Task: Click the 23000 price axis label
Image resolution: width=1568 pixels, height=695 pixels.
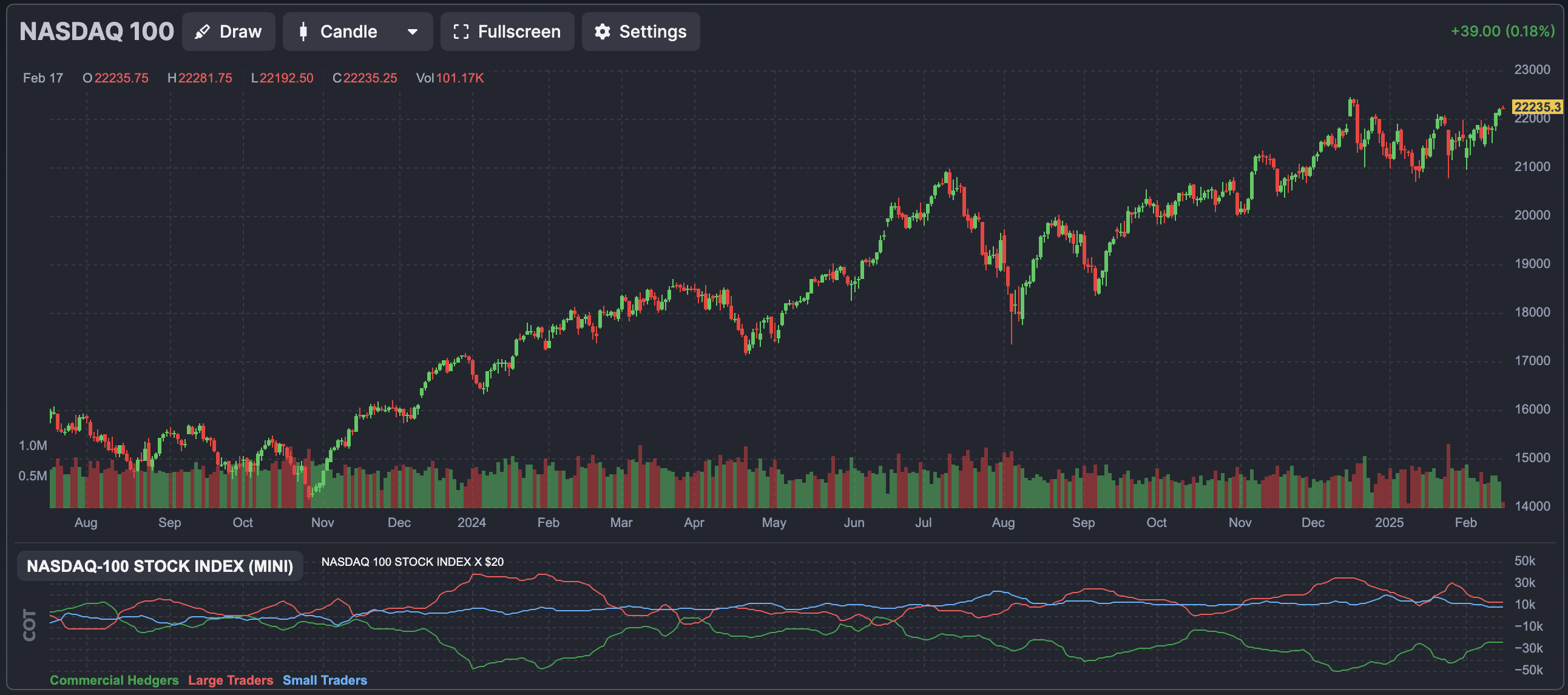Action: point(1532,69)
